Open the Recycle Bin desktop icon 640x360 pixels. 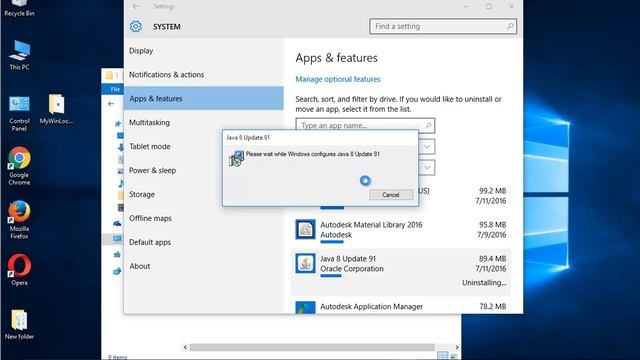19,7
